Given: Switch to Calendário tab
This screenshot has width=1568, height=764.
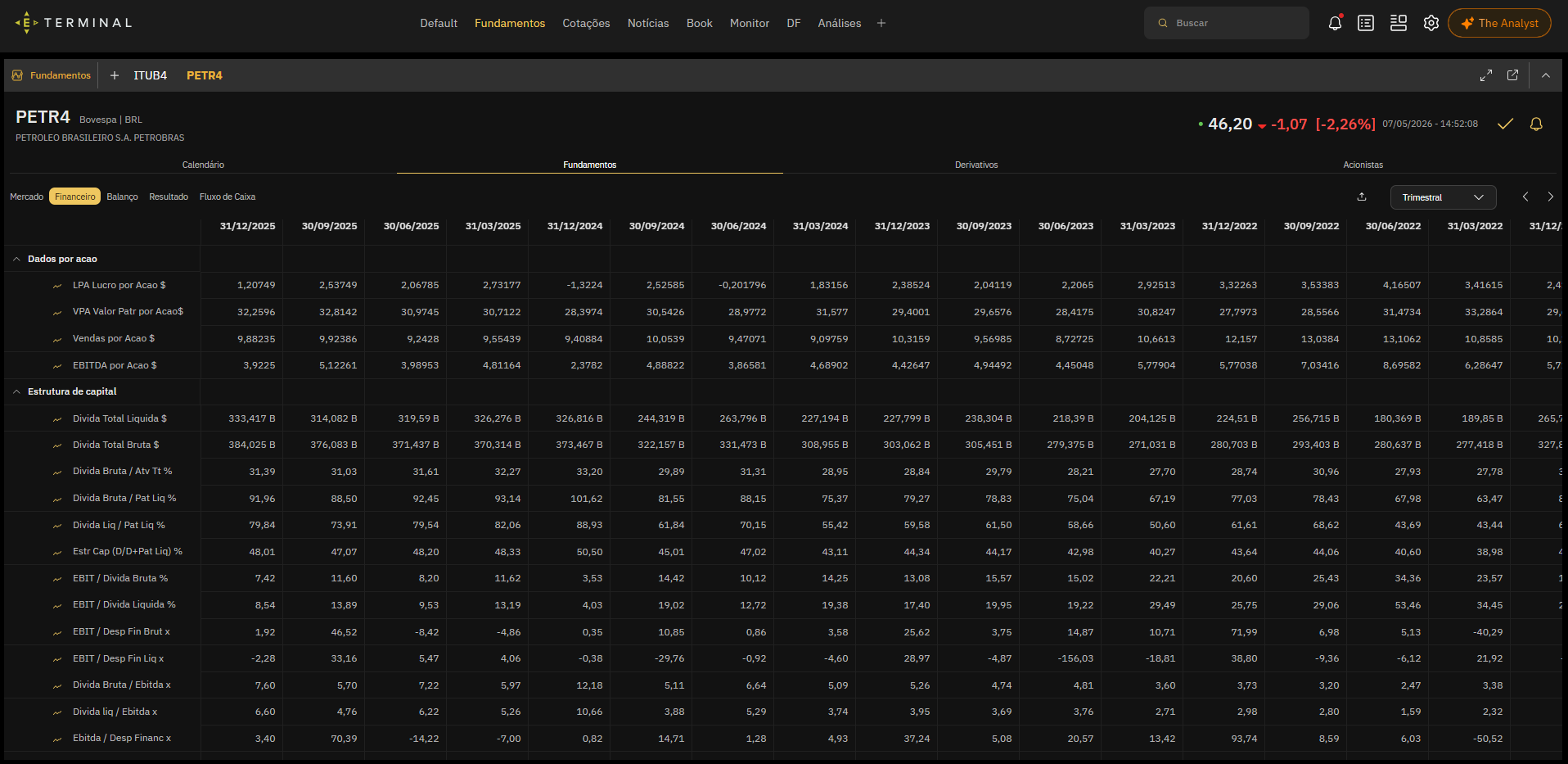Looking at the screenshot, I should [203, 165].
